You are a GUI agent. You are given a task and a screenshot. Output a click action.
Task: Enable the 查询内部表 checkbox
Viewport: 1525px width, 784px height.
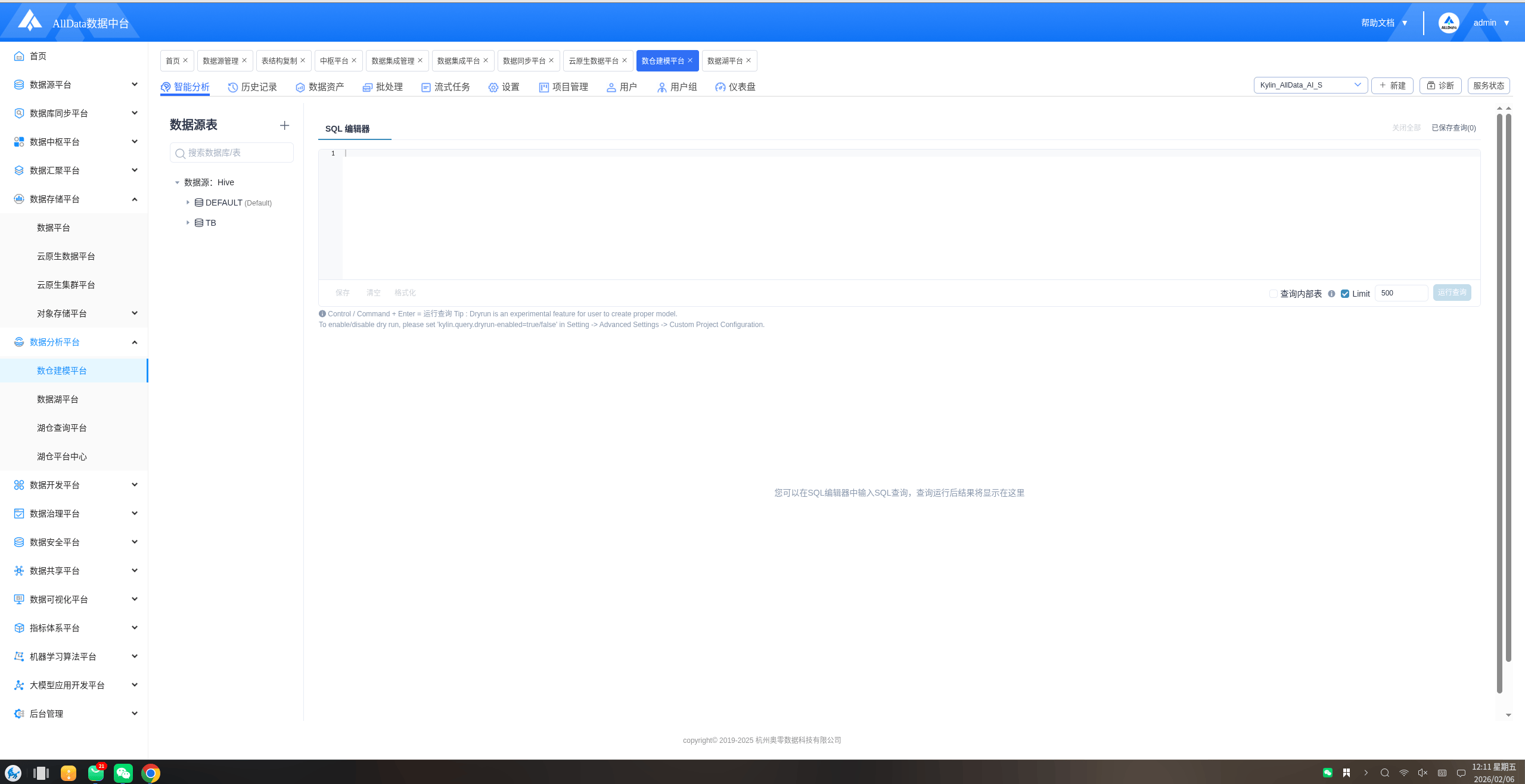point(1273,294)
